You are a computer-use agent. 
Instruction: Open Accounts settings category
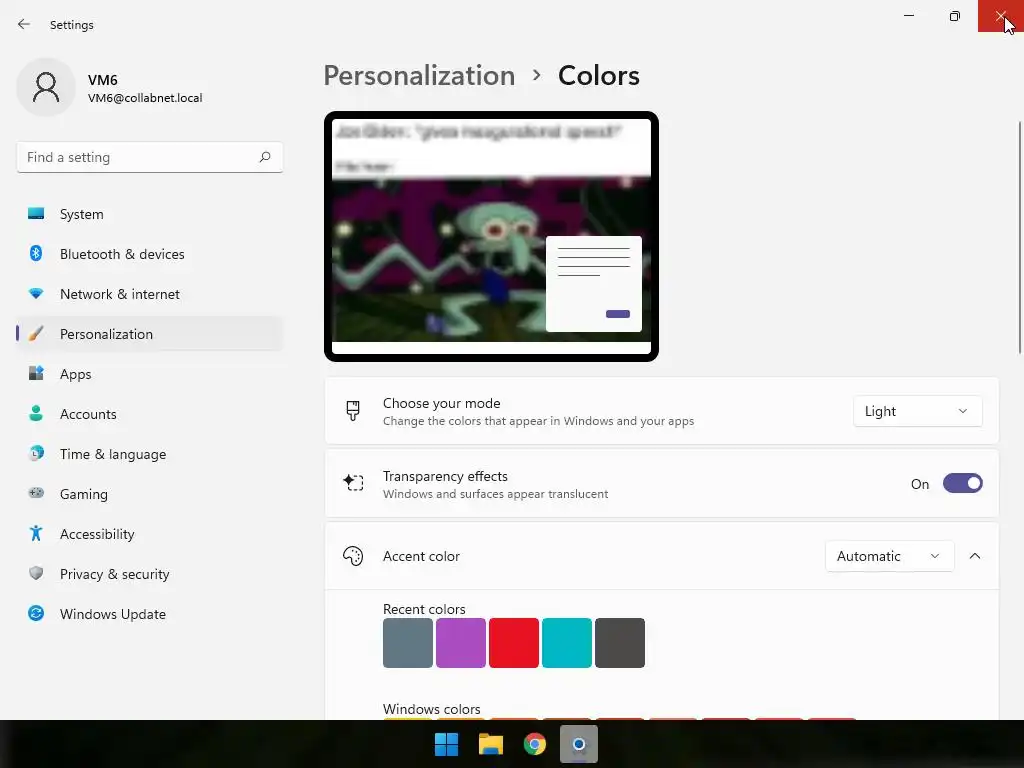coord(150,414)
